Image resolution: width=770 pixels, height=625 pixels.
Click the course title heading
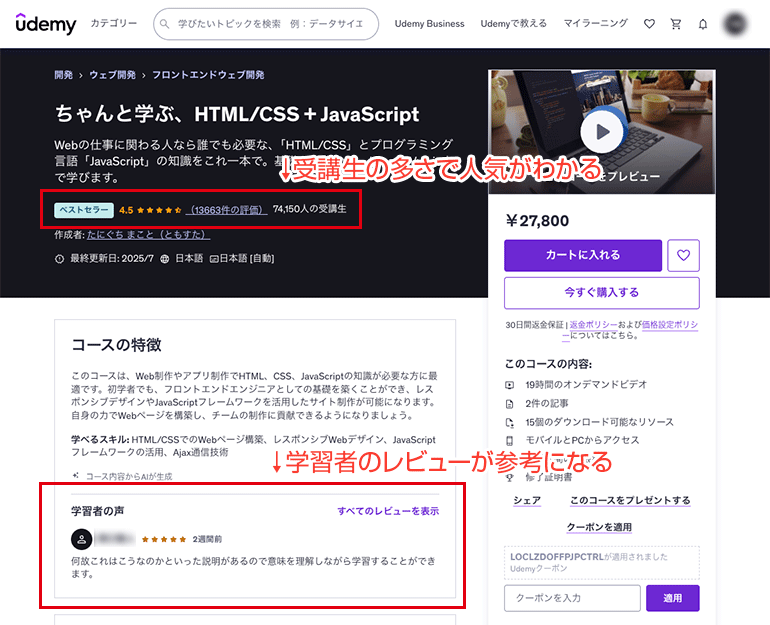click(237, 114)
